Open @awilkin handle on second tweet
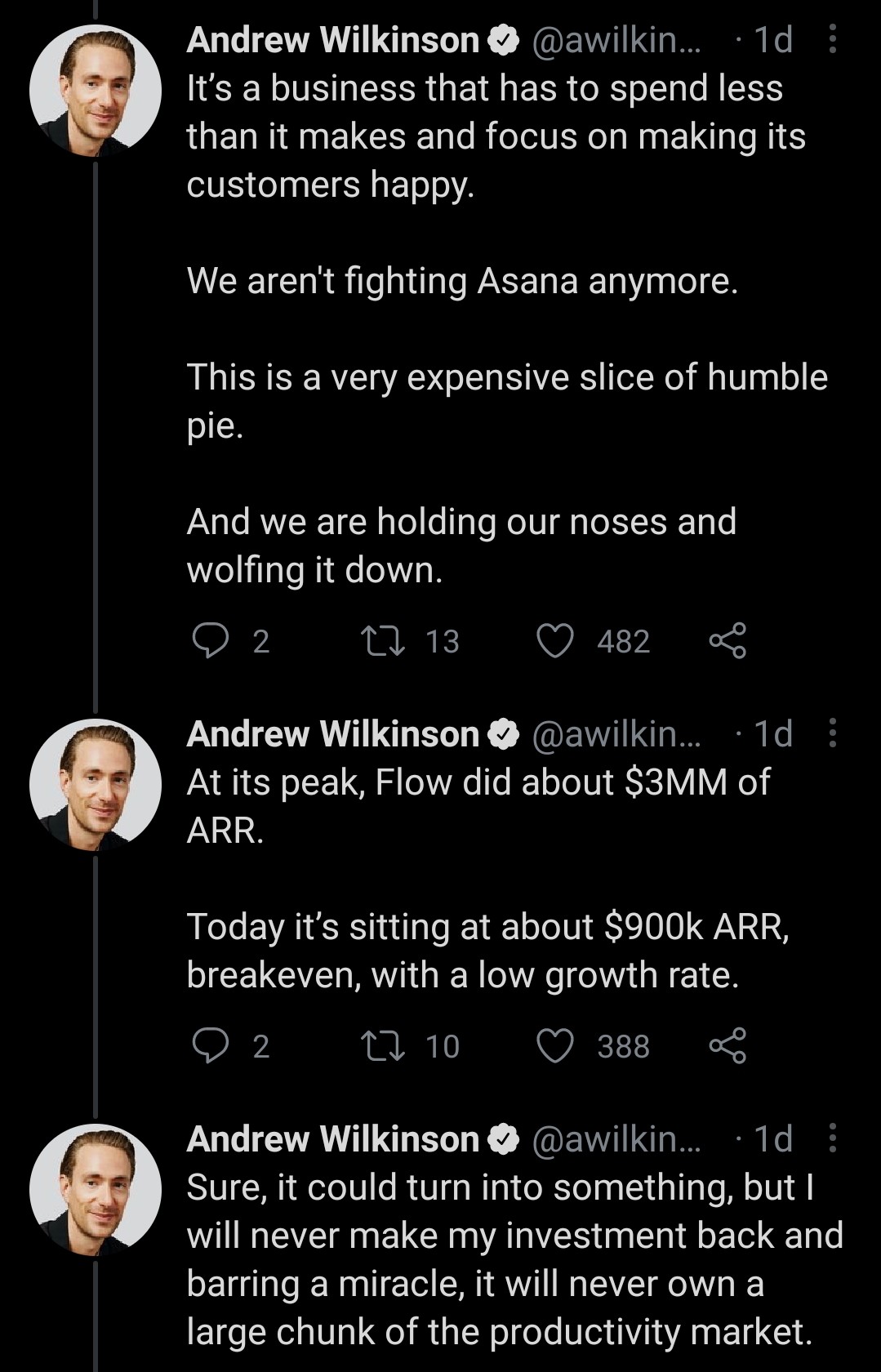The height and width of the screenshot is (1372, 881). coord(616,734)
